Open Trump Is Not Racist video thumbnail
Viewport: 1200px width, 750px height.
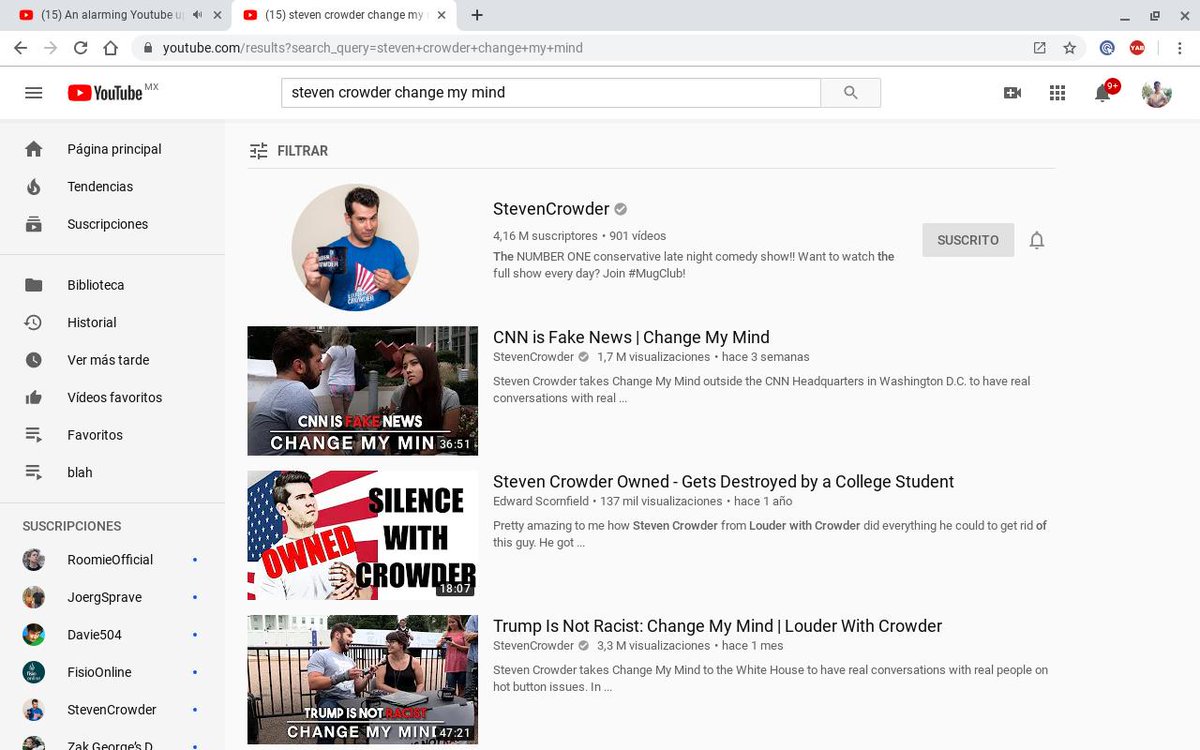coord(363,680)
